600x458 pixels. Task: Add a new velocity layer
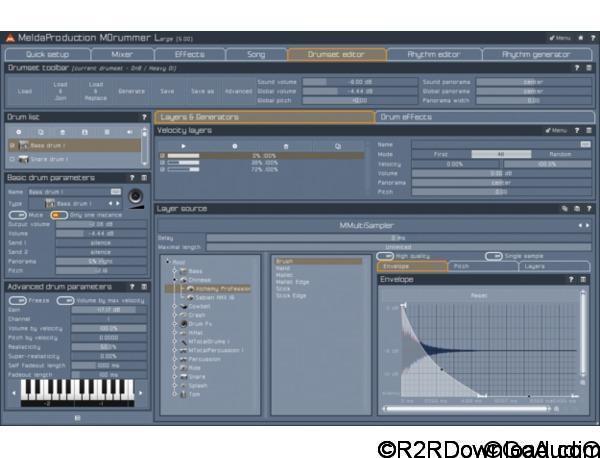(235, 146)
